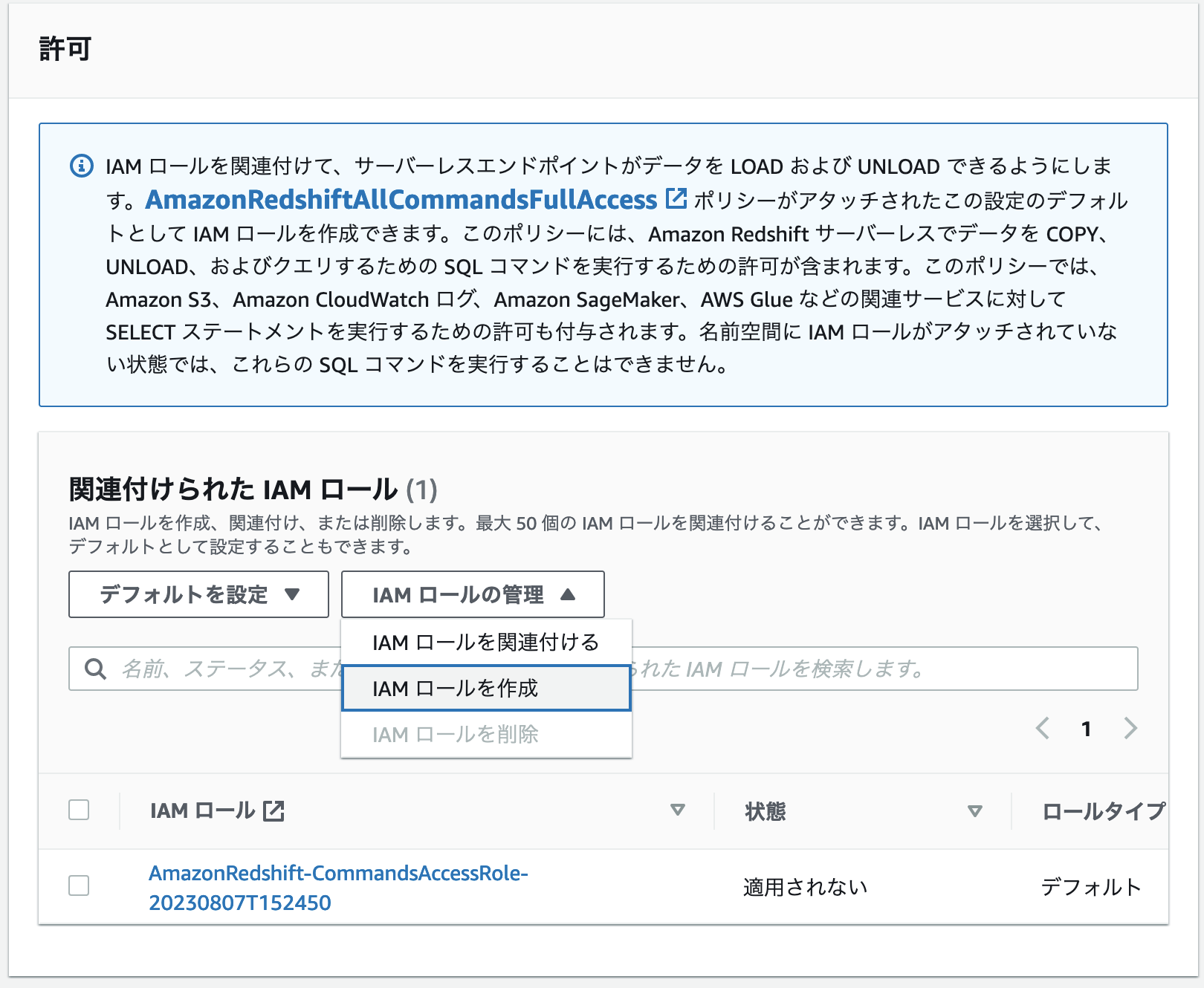Sort by IAM ロール column triangle icon
This screenshot has height=988, width=1204.
coord(677,810)
